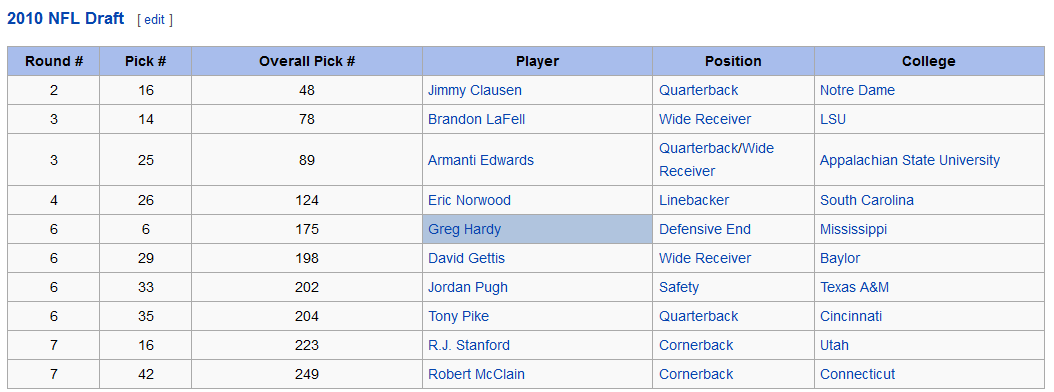Open the Appalachian State University link
This screenshot has height=392, width=1054.
909,160
